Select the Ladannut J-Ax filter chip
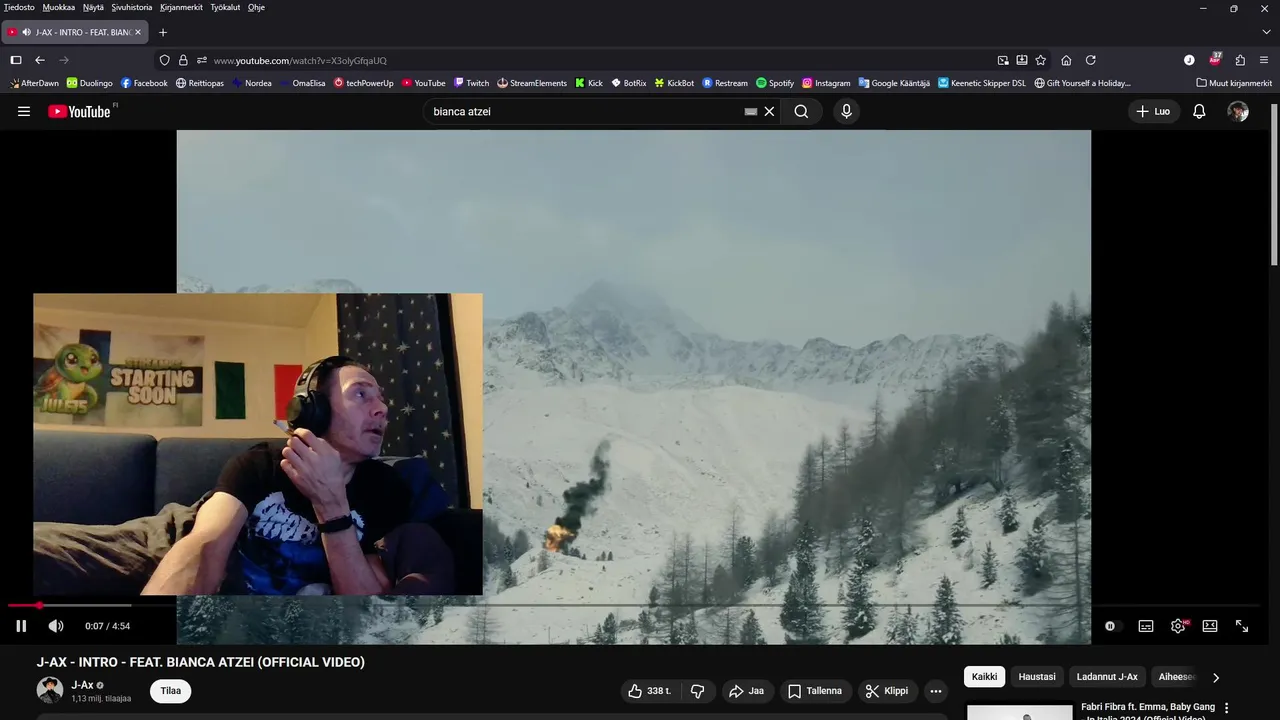The height and width of the screenshot is (720, 1280). 1107,677
